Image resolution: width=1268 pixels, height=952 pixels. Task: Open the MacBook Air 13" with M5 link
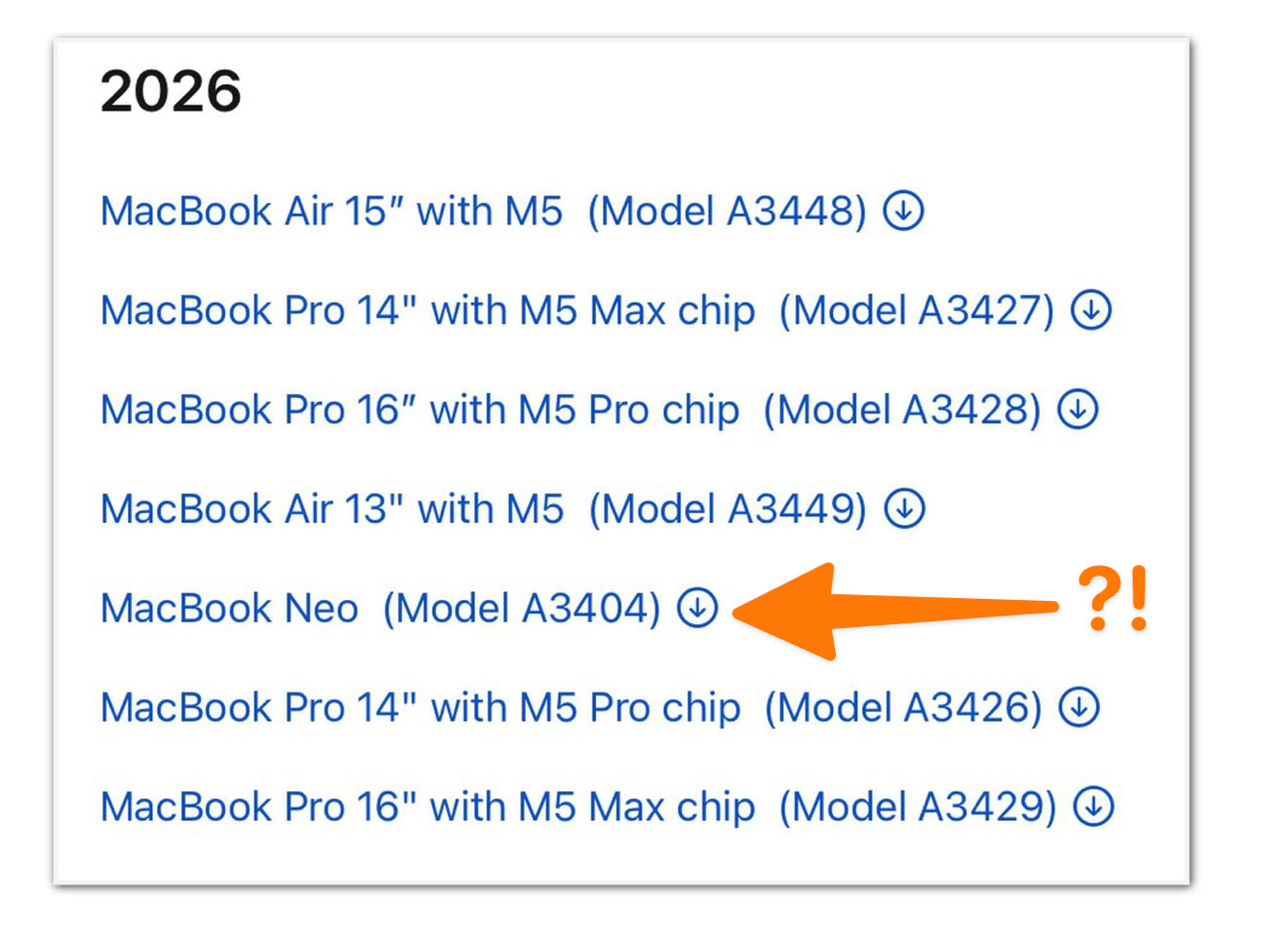[x=332, y=509]
